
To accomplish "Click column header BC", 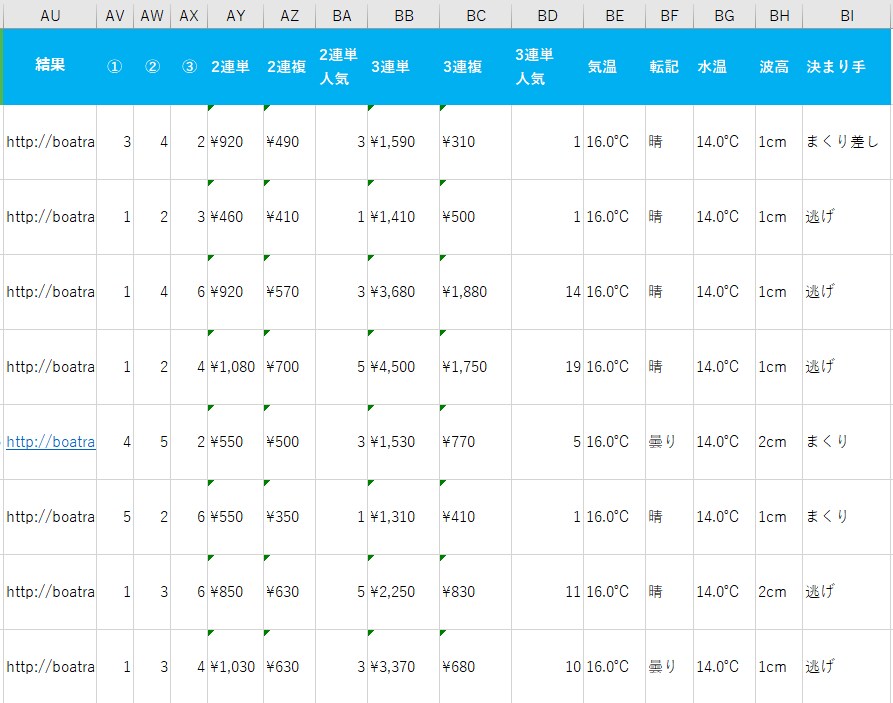I will (476, 15).
